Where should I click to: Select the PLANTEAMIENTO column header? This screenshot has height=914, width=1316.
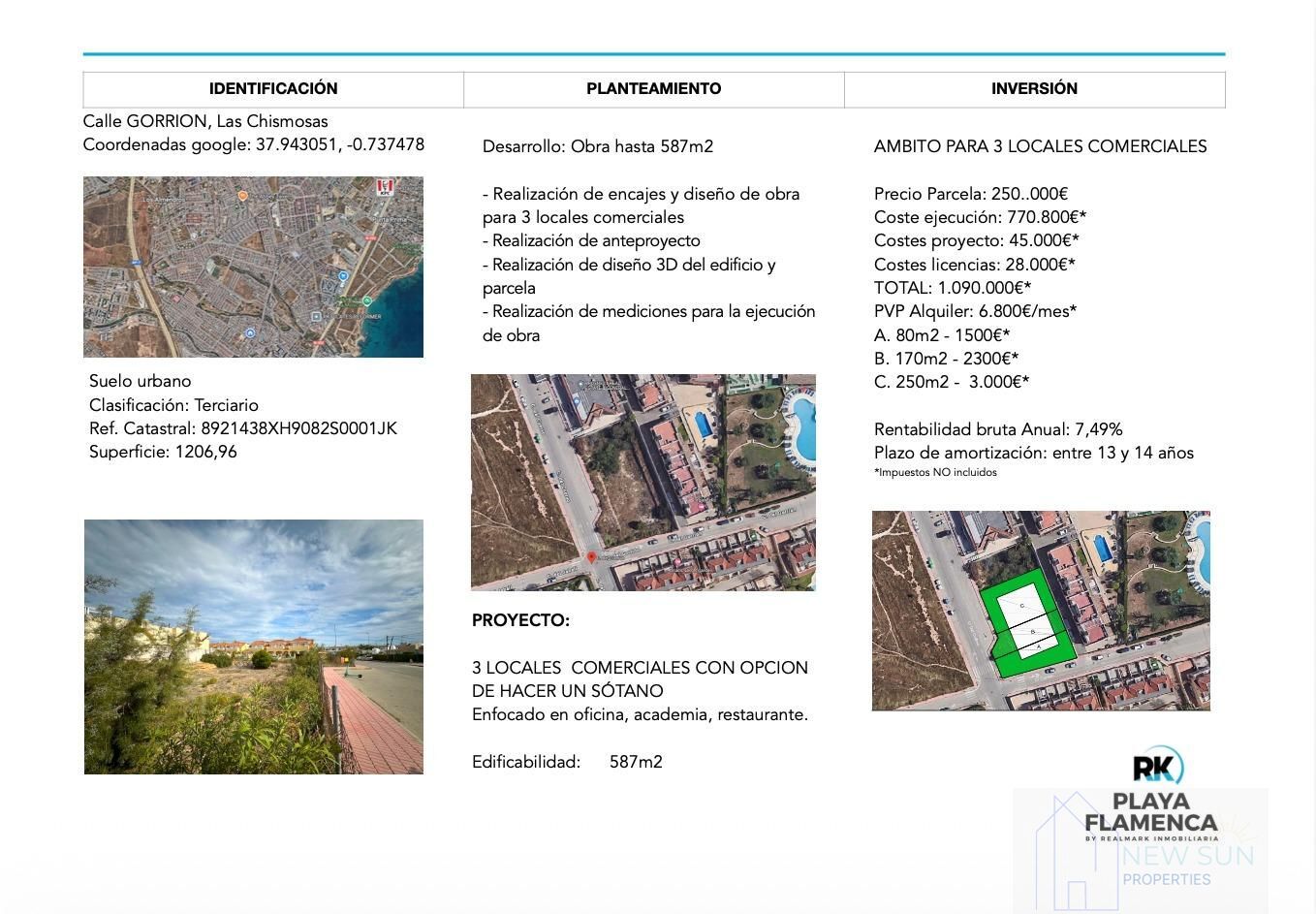tap(654, 88)
